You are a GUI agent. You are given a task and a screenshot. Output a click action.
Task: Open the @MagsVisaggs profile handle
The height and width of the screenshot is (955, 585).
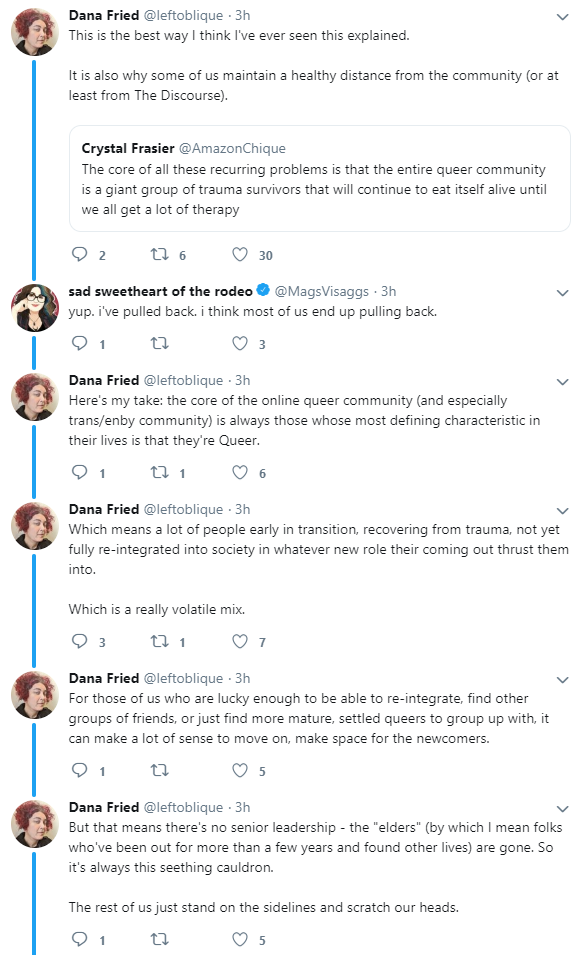321,291
